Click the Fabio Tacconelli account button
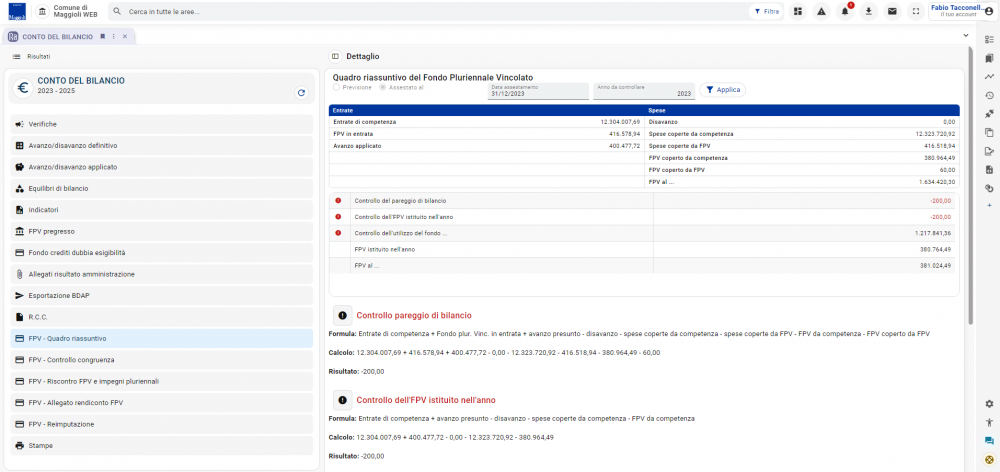Screen dimensions: 1000x472 (963, 11)
